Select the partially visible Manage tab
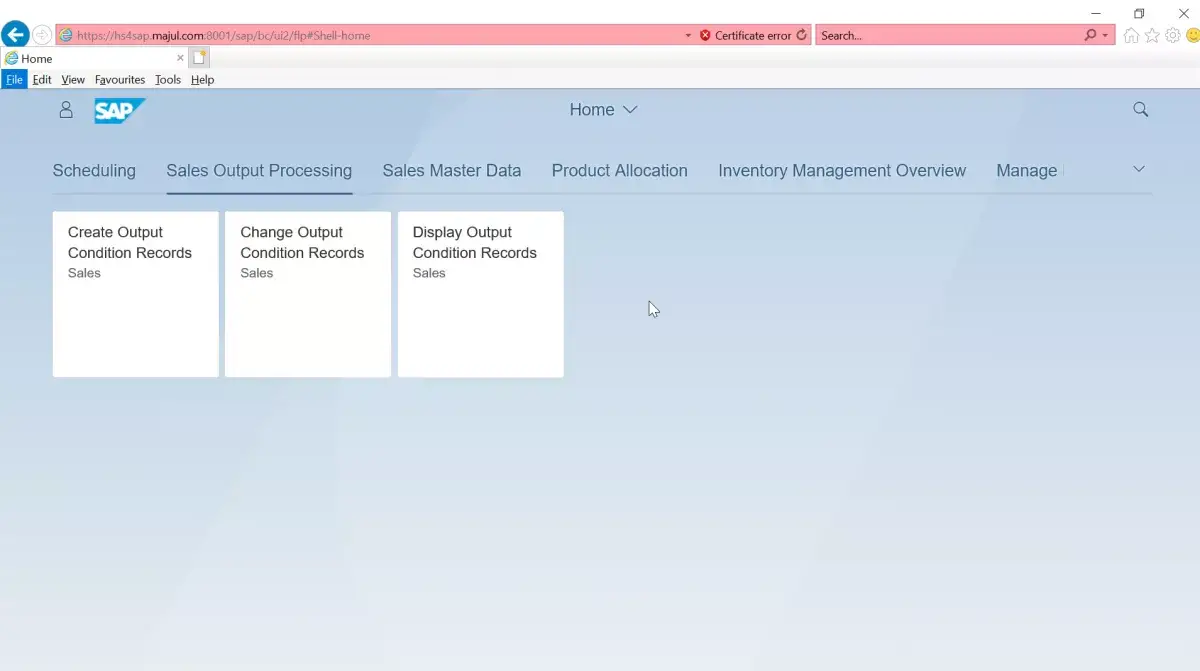Screen dimensions: 1200x671 click(x=1027, y=171)
